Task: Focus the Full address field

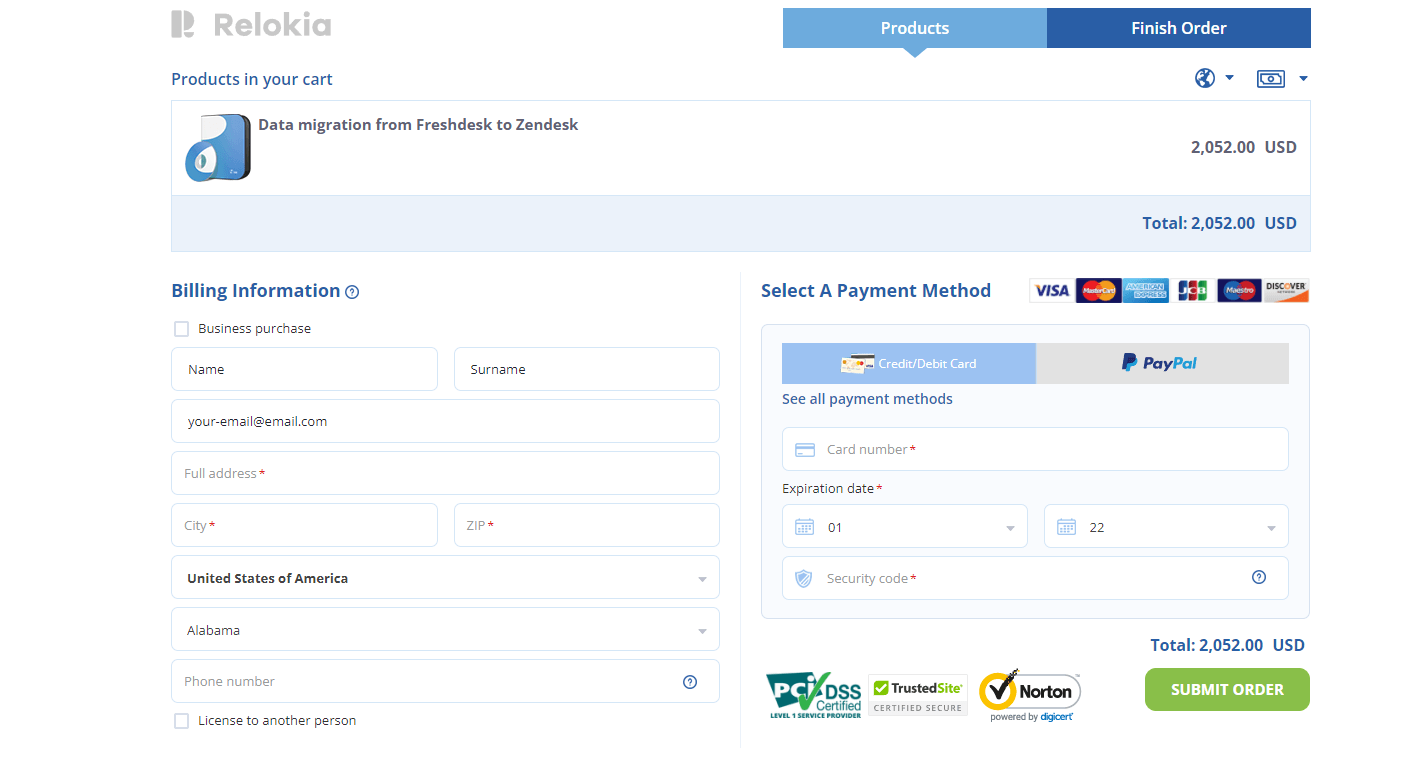Action: point(445,473)
